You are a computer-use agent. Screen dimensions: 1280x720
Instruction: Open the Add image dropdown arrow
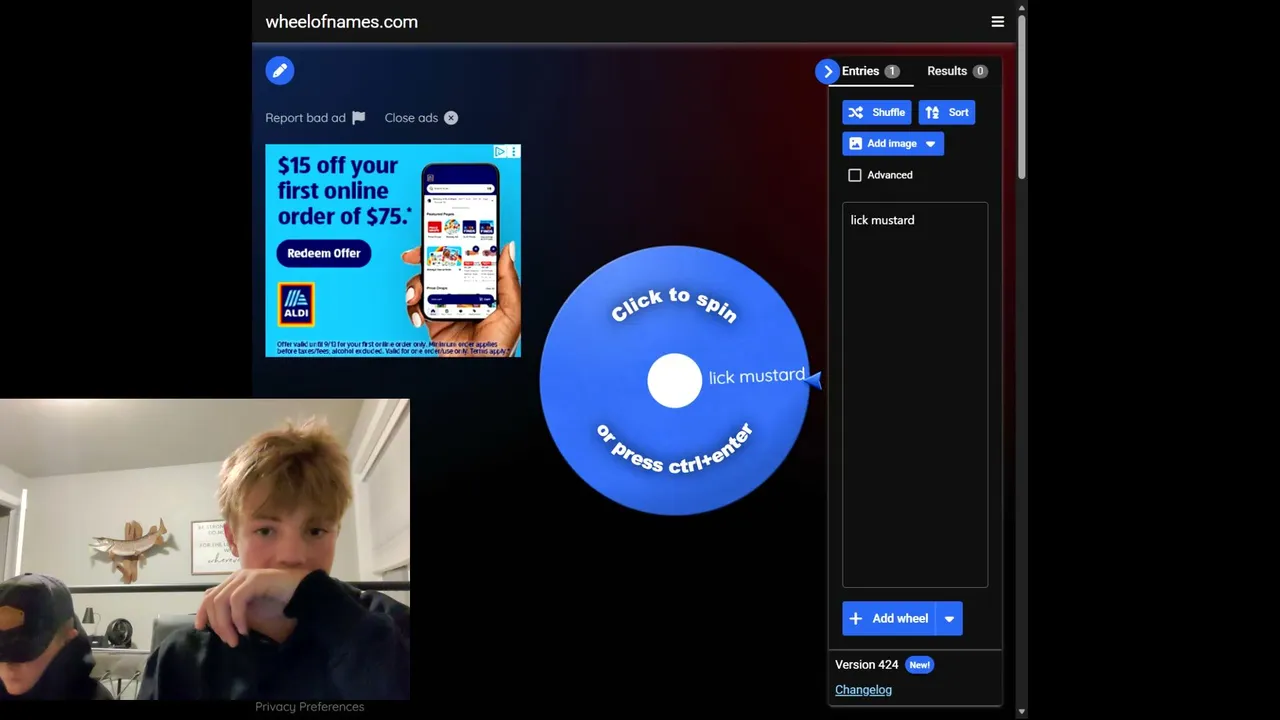[931, 144]
